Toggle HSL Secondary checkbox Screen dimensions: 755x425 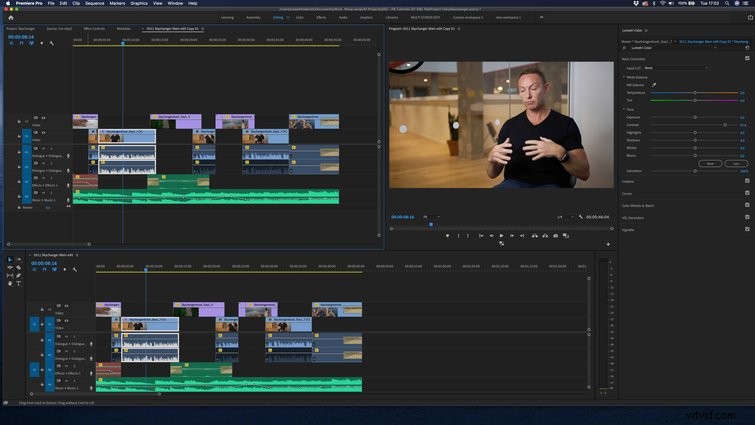click(747, 217)
